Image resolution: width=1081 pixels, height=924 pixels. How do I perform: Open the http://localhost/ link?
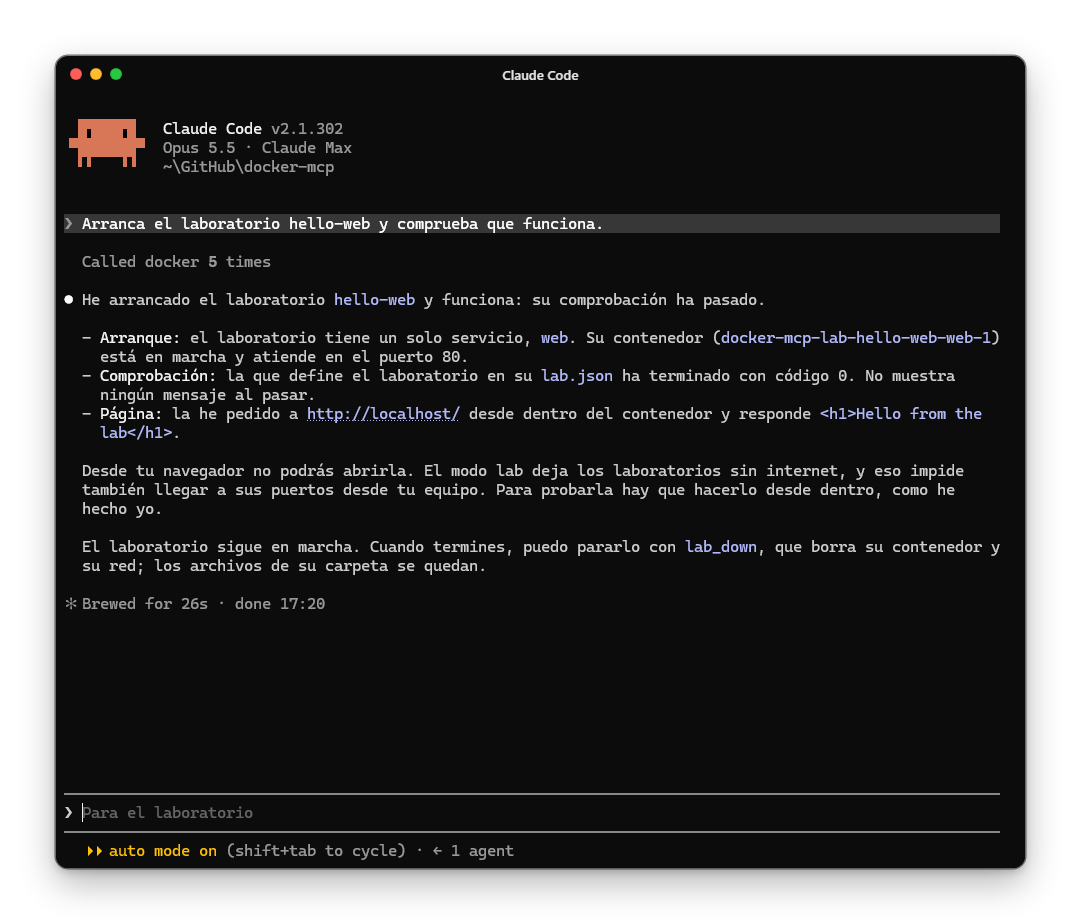[x=383, y=414]
